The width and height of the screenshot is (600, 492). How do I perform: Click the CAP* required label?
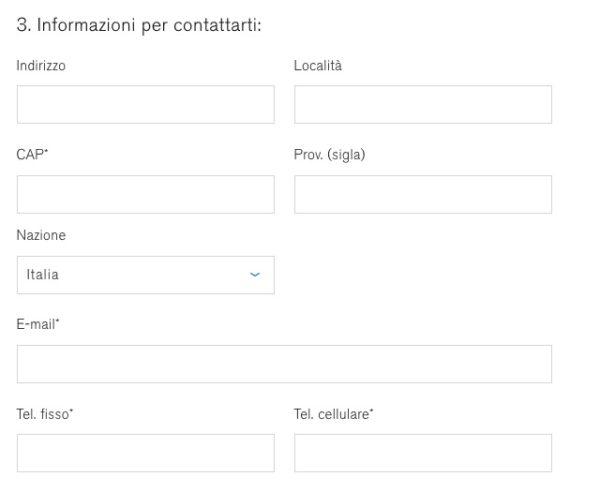click(32, 155)
